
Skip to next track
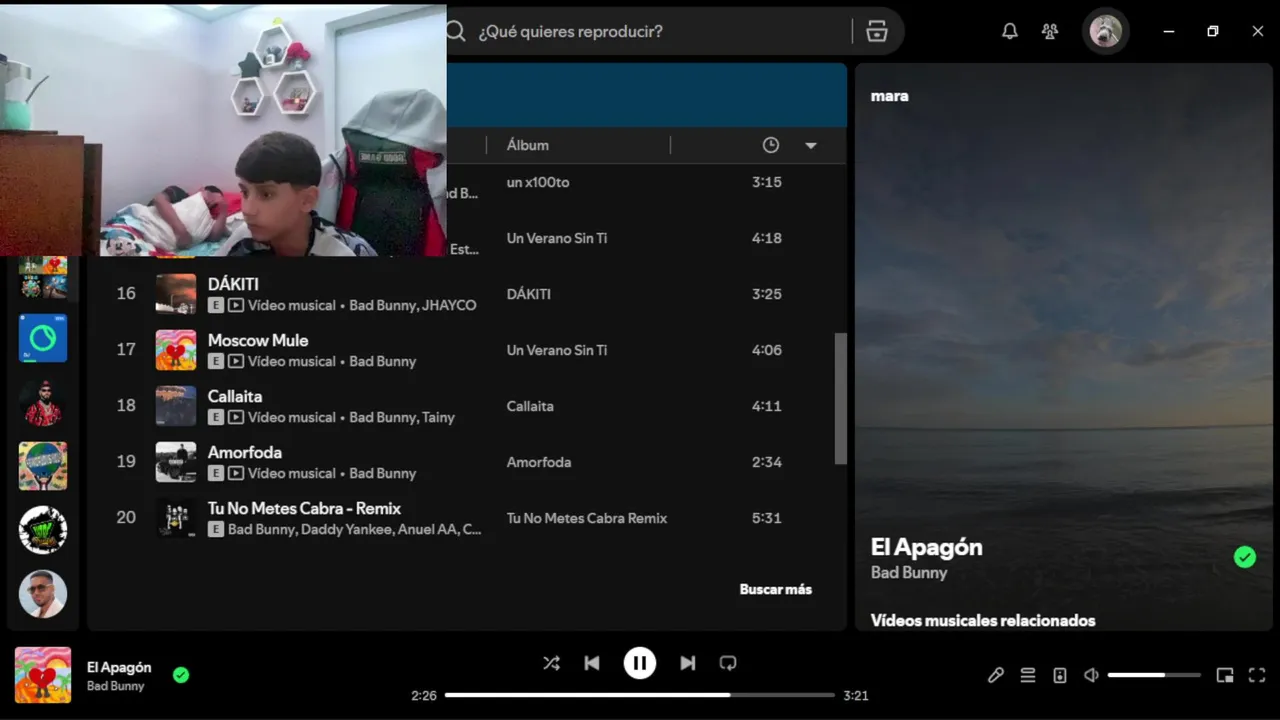click(x=687, y=663)
